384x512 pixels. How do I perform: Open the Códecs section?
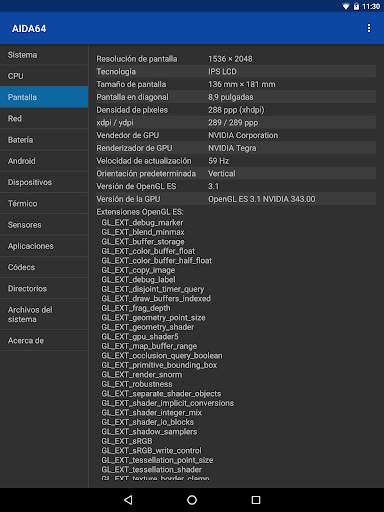pyautogui.click(x=44, y=267)
